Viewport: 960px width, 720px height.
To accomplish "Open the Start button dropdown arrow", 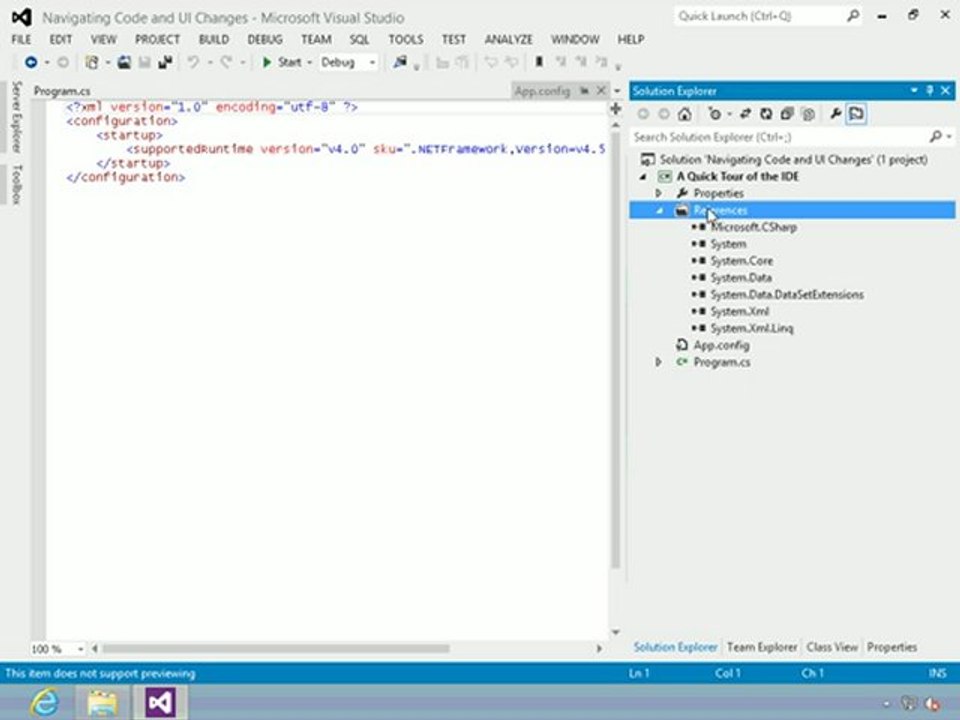I will (309, 62).
